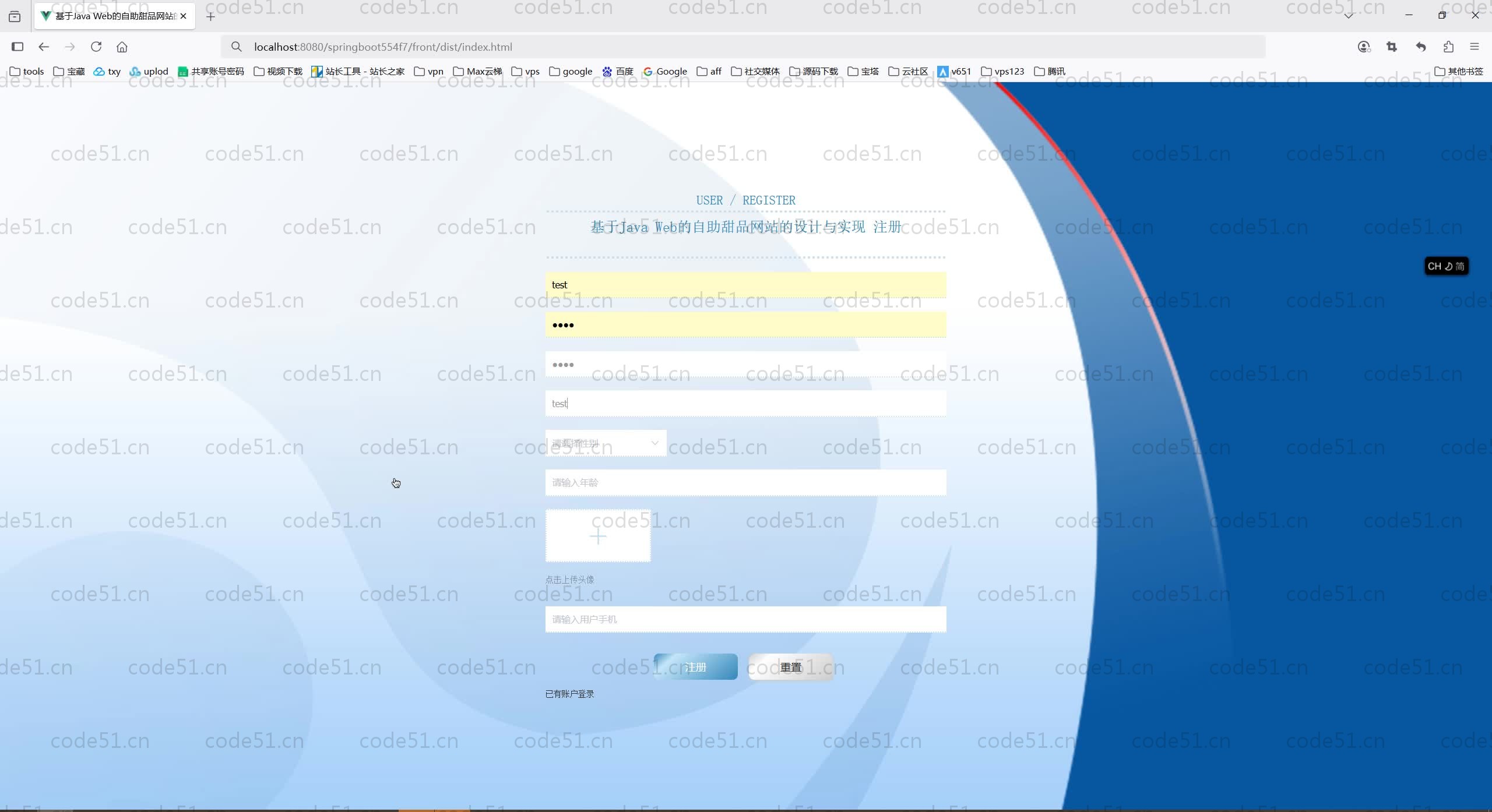This screenshot has width=1492, height=812.
Task: Follow the 已有账户登录 login link
Action: tap(569, 694)
